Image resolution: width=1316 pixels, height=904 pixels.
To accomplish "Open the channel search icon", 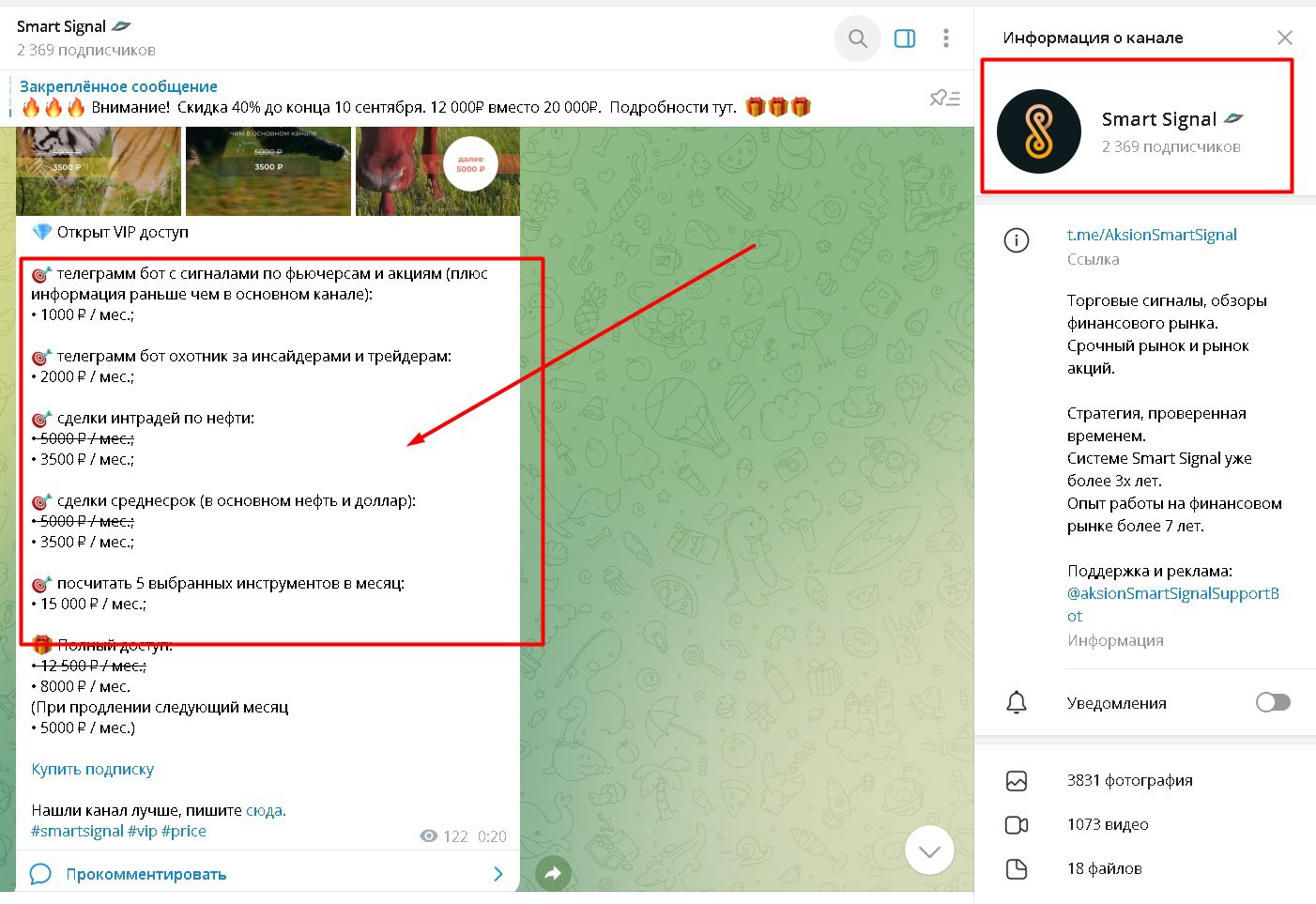I will tap(857, 38).
